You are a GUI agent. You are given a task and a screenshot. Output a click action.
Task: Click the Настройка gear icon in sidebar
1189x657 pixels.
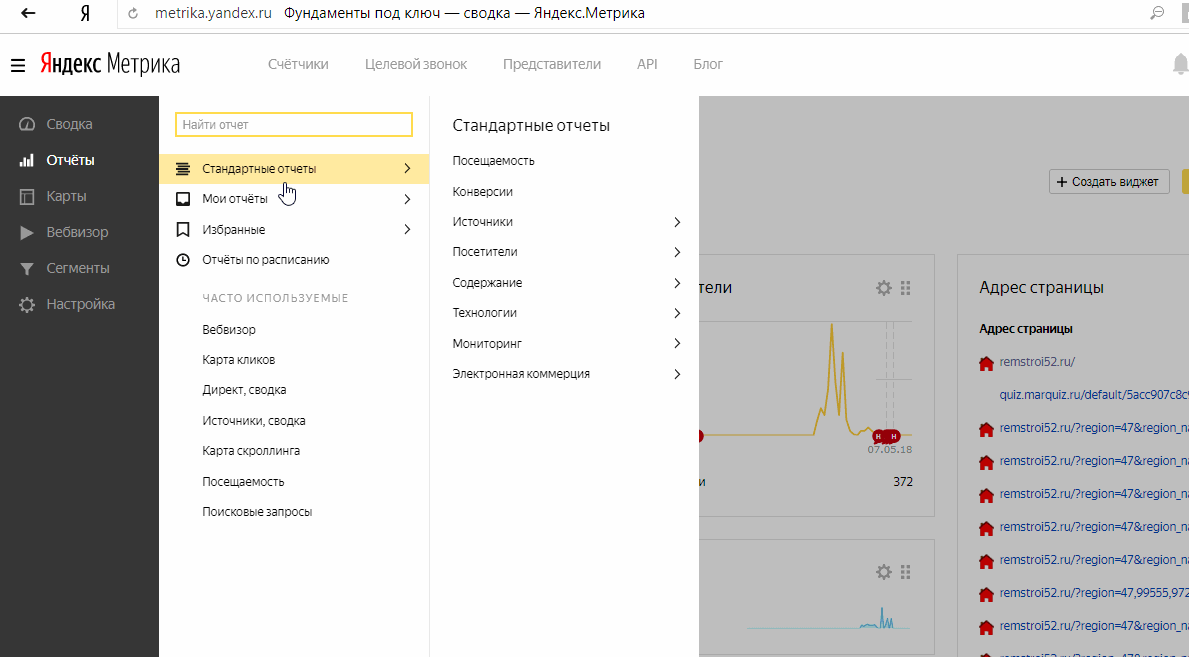[x=27, y=305]
